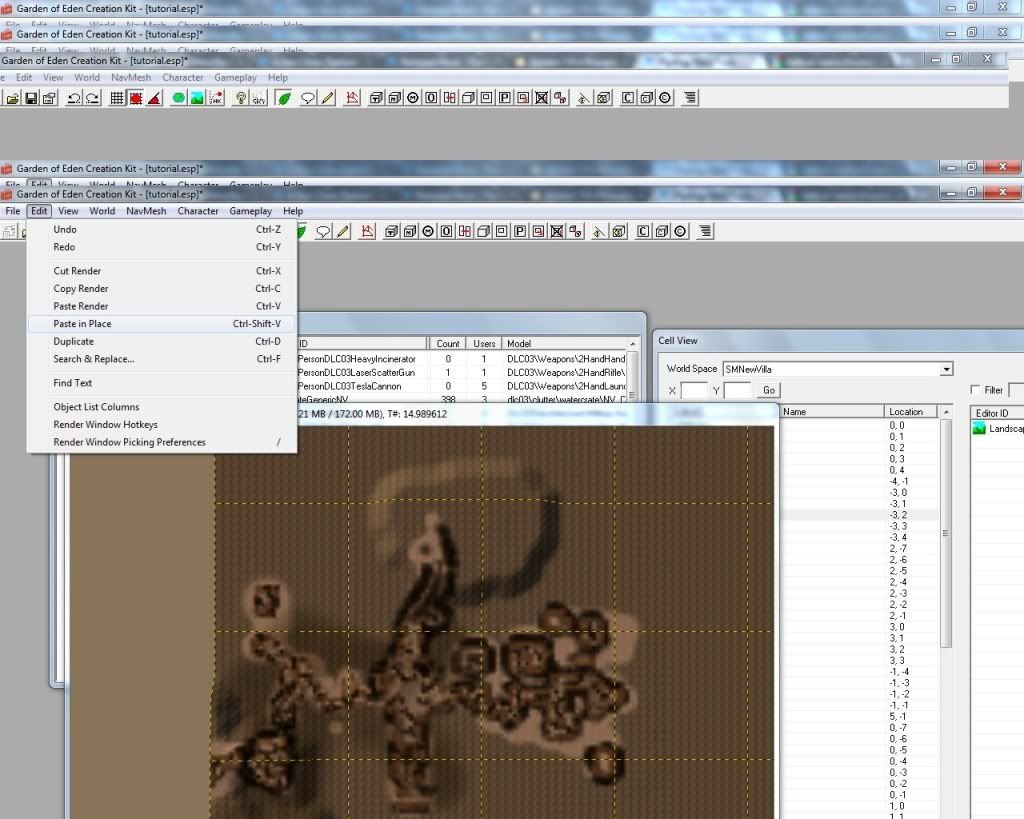Open Render Window Hotkeys entry
This screenshot has width=1024, height=819.
(x=162, y=425)
